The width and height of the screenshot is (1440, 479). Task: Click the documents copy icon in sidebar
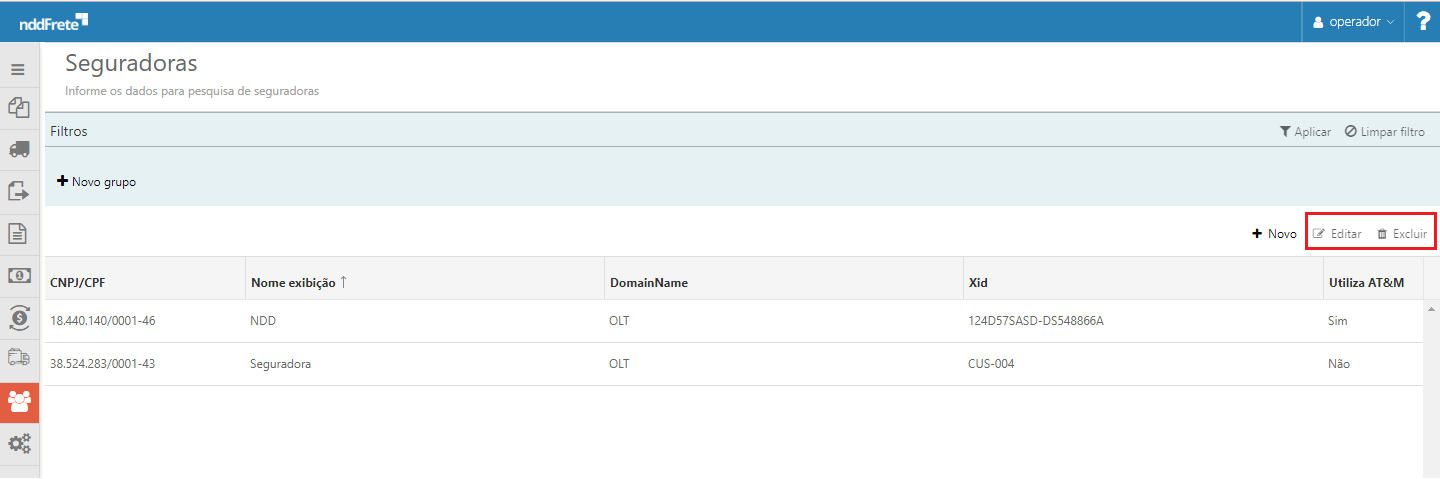[x=18, y=106]
